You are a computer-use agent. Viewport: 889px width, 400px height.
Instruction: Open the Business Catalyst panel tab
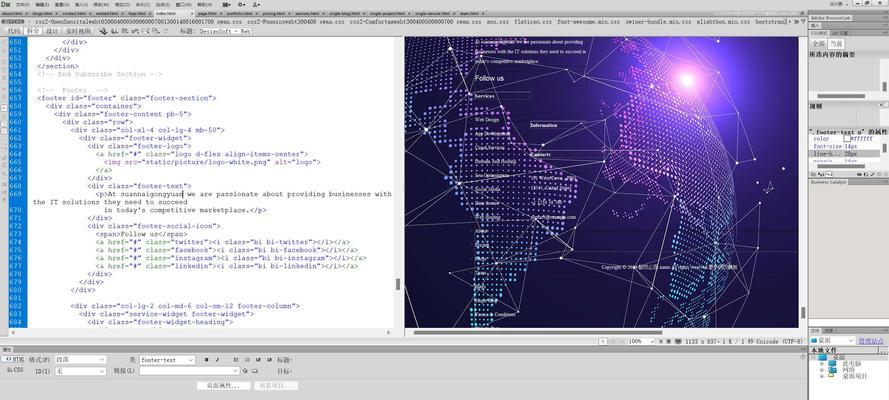point(828,182)
